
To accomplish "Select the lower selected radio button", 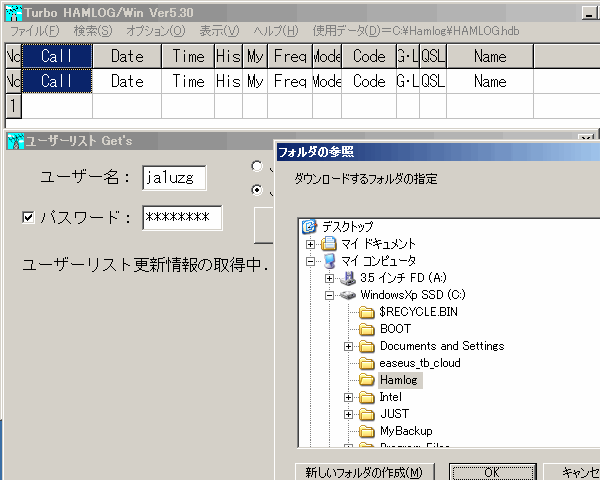I will tap(257, 190).
